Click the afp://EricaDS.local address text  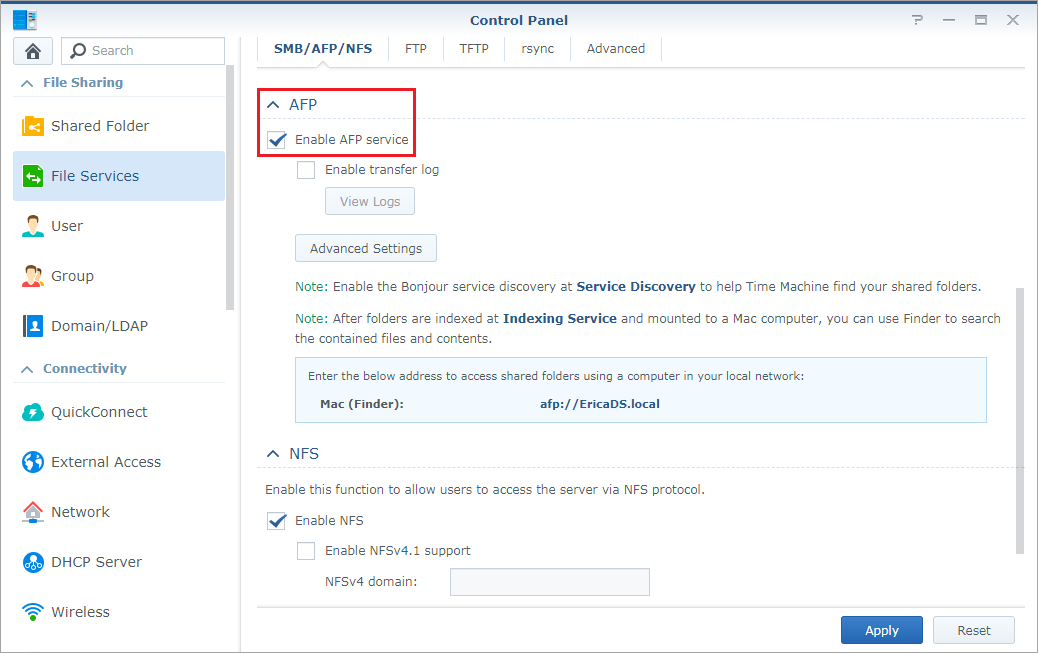[600, 404]
